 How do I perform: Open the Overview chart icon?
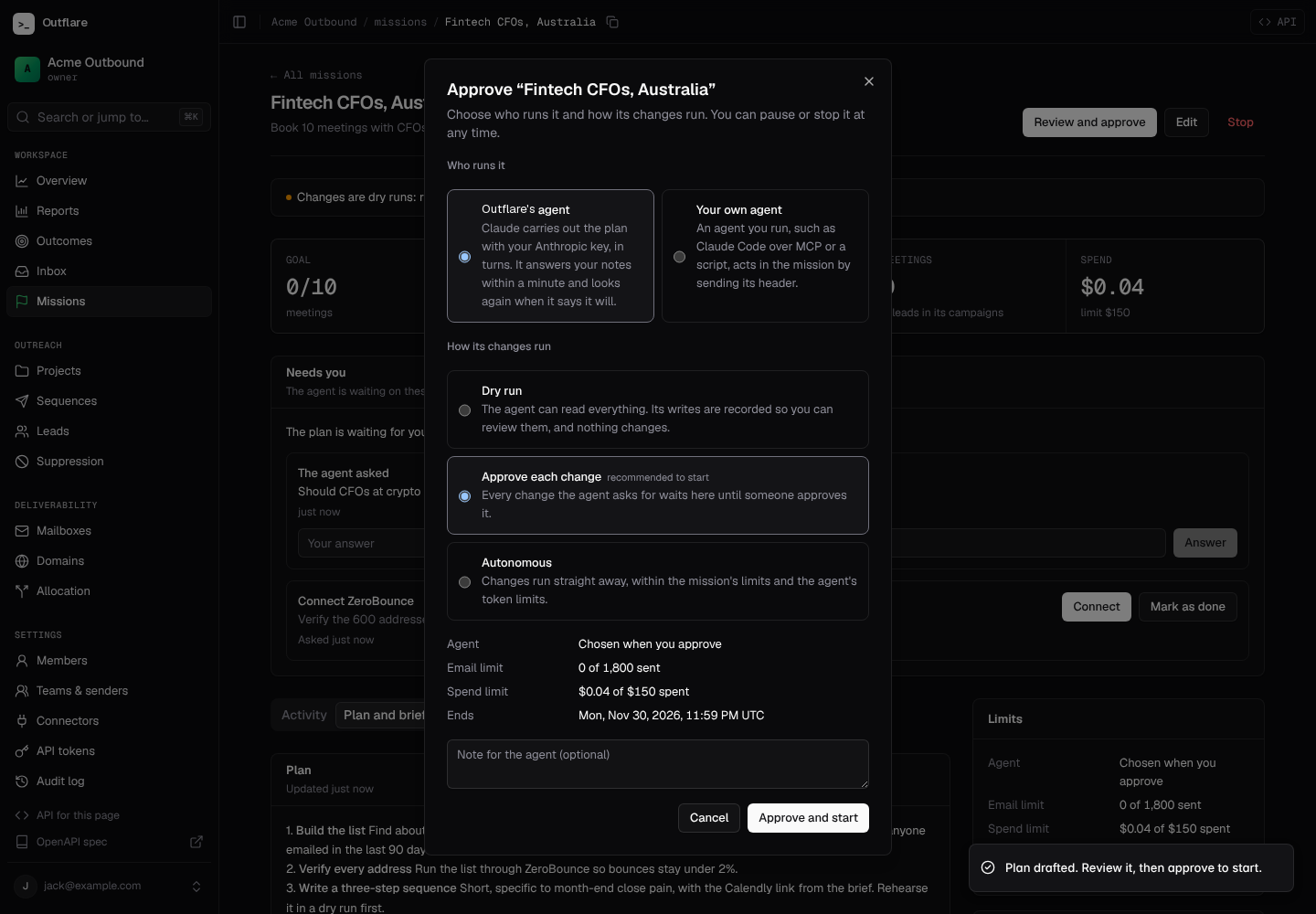tap(22, 181)
